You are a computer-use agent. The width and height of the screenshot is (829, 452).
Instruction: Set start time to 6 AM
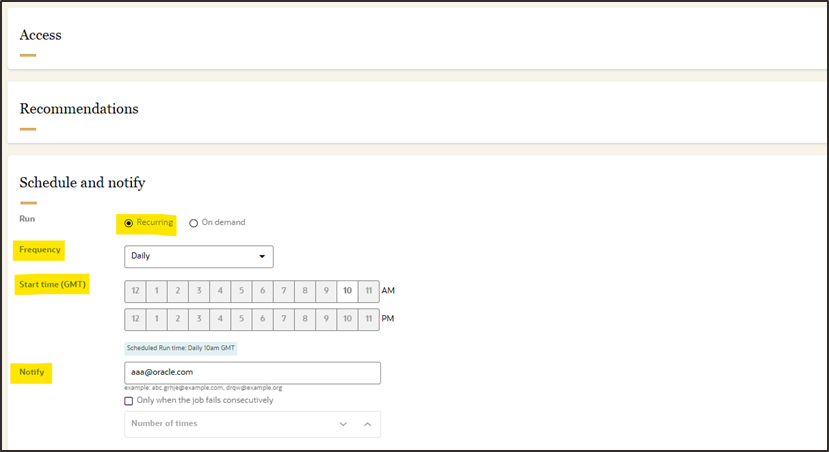tap(262, 291)
